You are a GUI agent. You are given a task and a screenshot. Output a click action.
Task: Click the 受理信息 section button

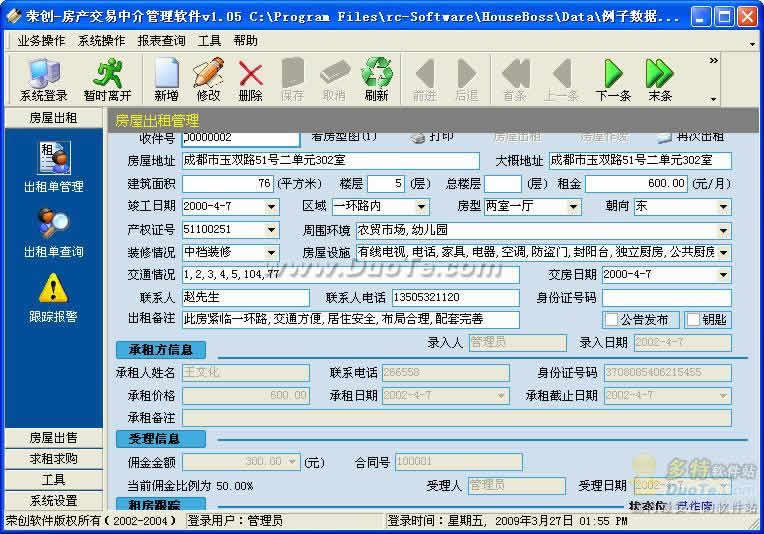(x=161, y=439)
